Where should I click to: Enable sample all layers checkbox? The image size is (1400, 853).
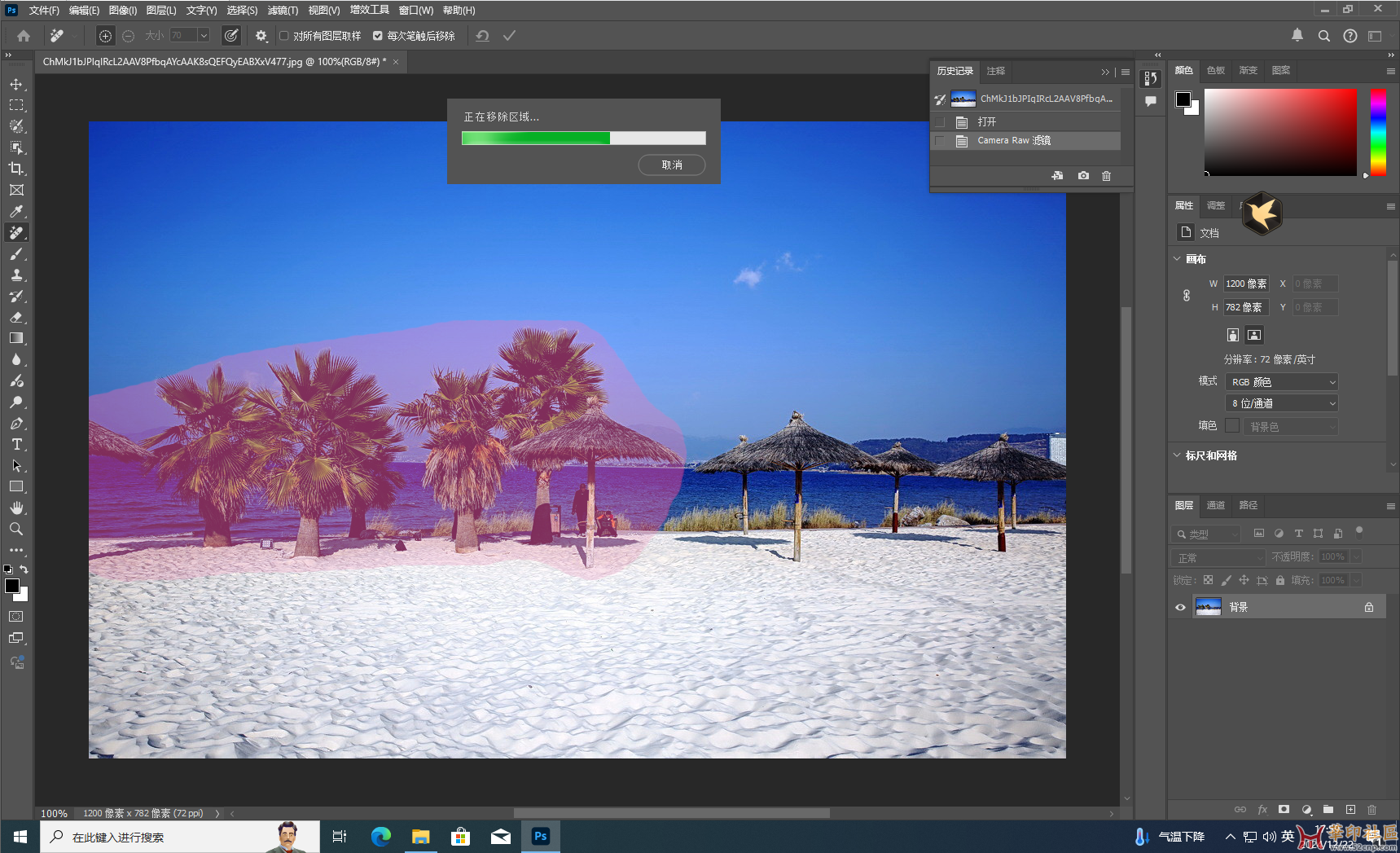pyautogui.click(x=284, y=36)
